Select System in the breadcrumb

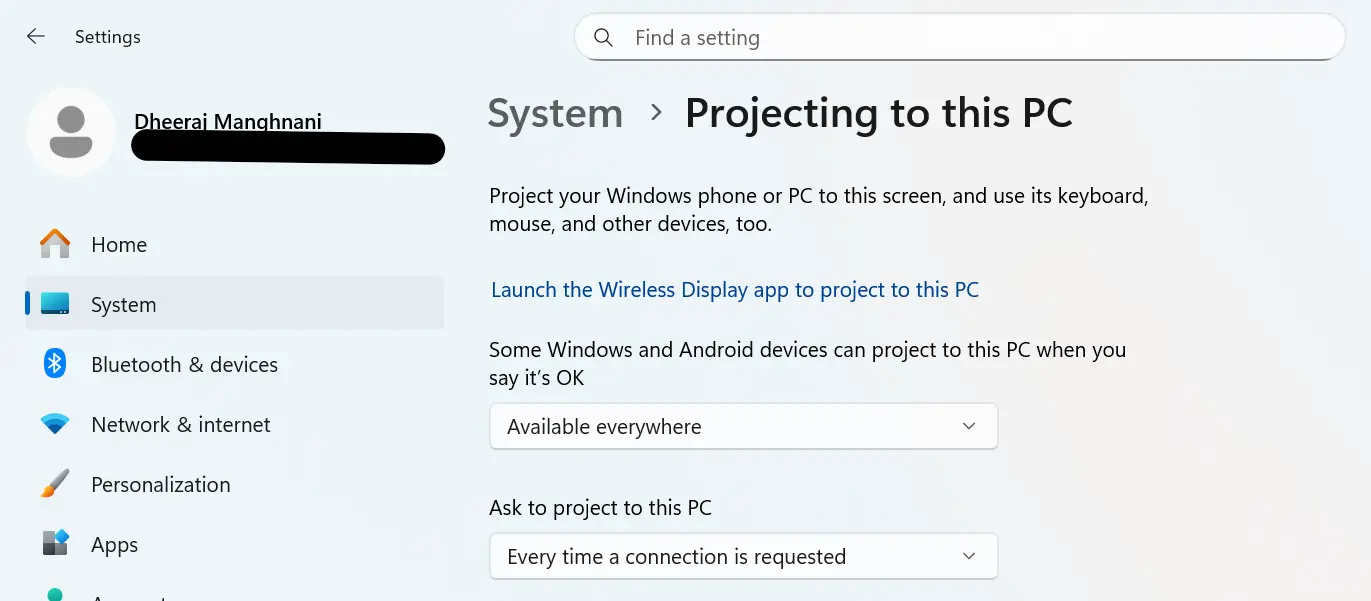tap(554, 113)
